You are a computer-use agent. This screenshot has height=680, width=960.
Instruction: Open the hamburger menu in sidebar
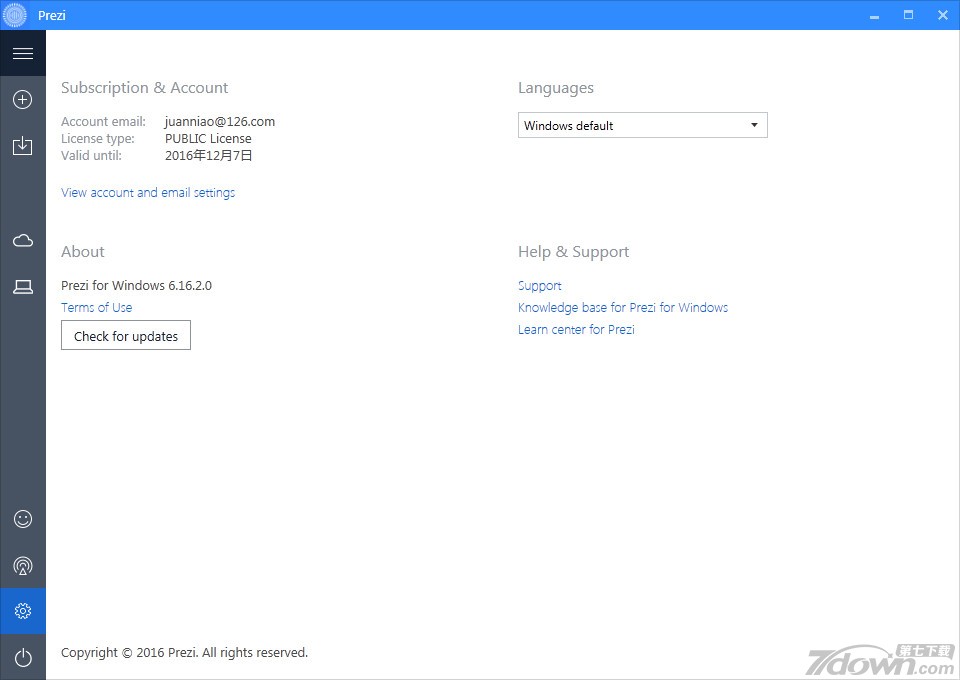(x=23, y=53)
